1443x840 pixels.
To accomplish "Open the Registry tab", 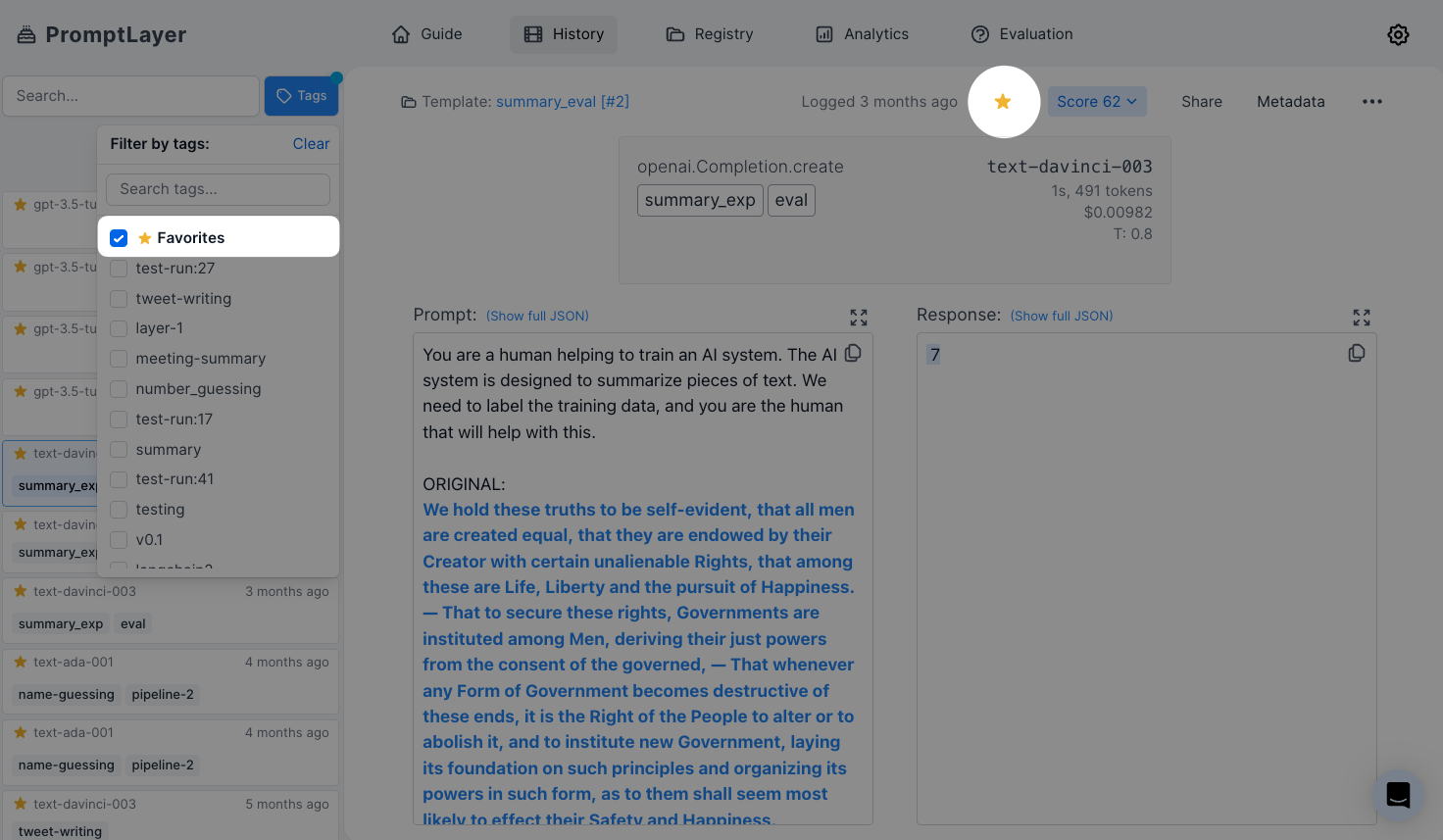I will (x=710, y=34).
